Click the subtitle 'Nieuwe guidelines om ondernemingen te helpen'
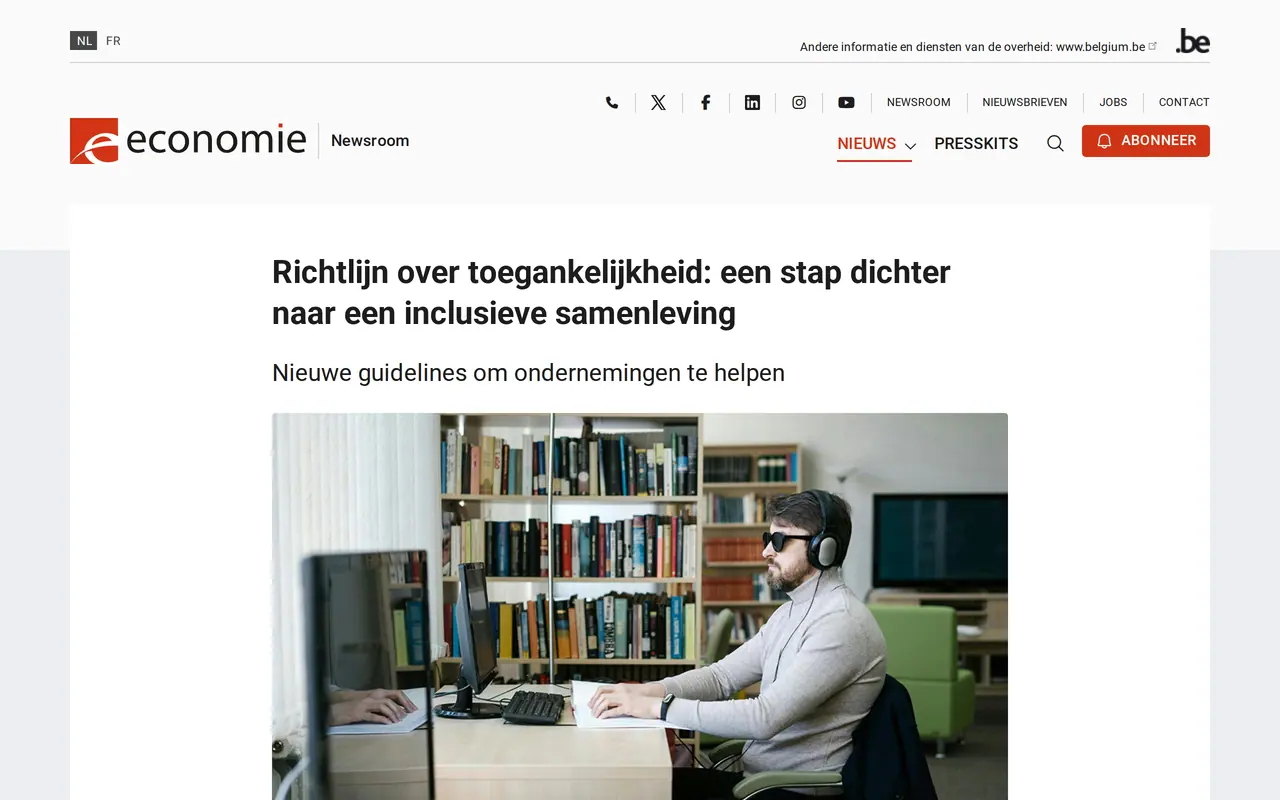1280x800 pixels. (x=528, y=373)
